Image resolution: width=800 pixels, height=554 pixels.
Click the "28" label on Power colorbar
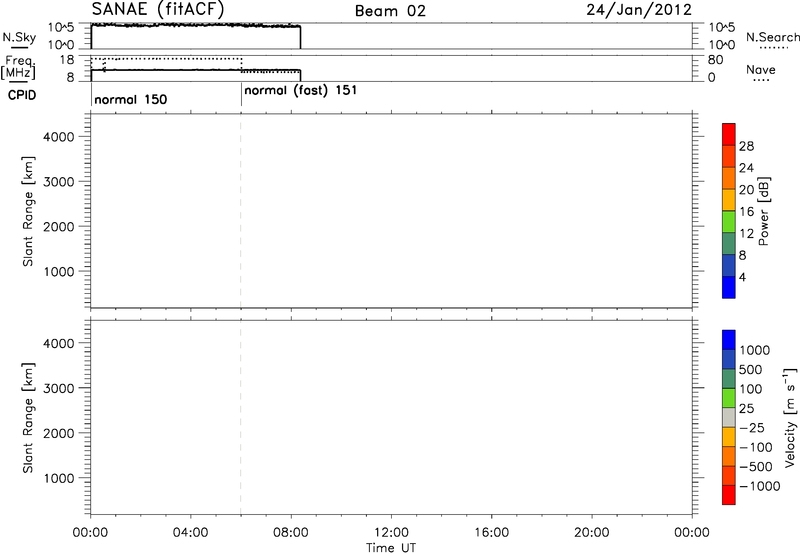pyautogui.click(x=746, y=146)
